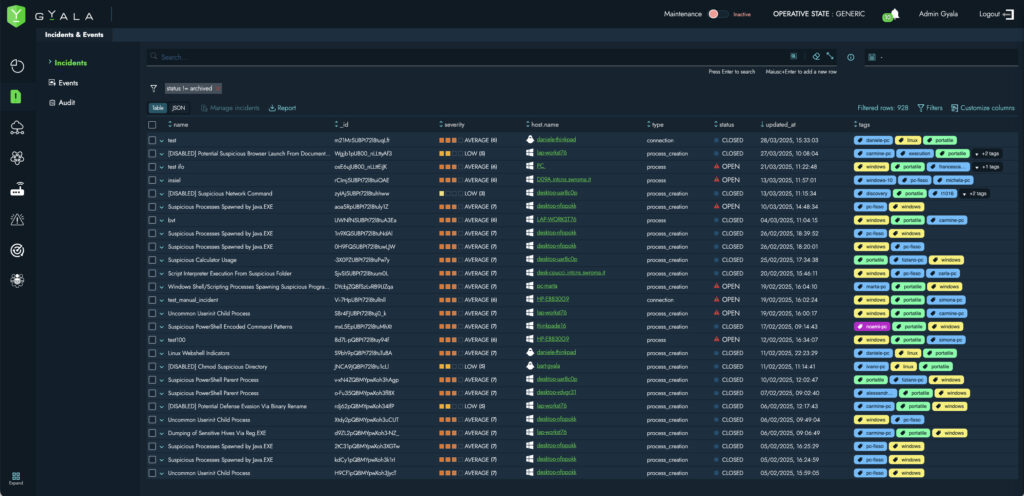
Task: Open the atom-shaped sidebar icon
Action: [17, 158]
